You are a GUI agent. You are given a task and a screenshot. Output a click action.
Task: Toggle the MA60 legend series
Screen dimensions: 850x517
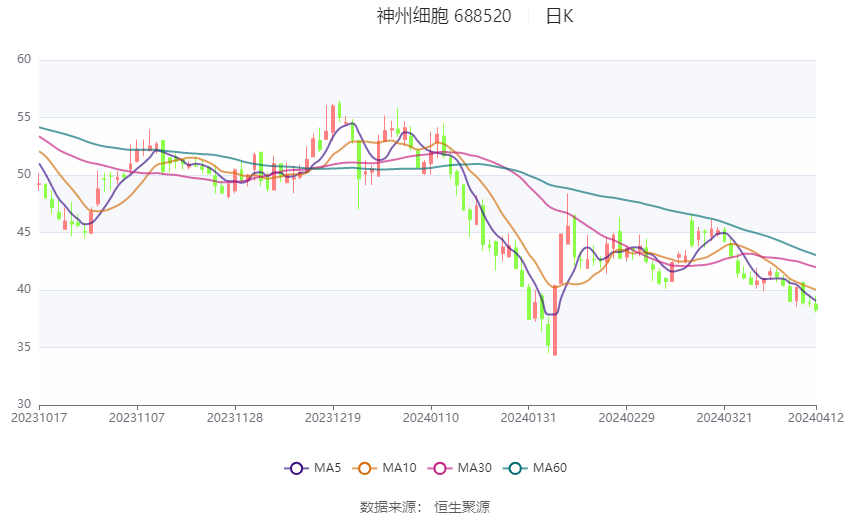point(535,468)
